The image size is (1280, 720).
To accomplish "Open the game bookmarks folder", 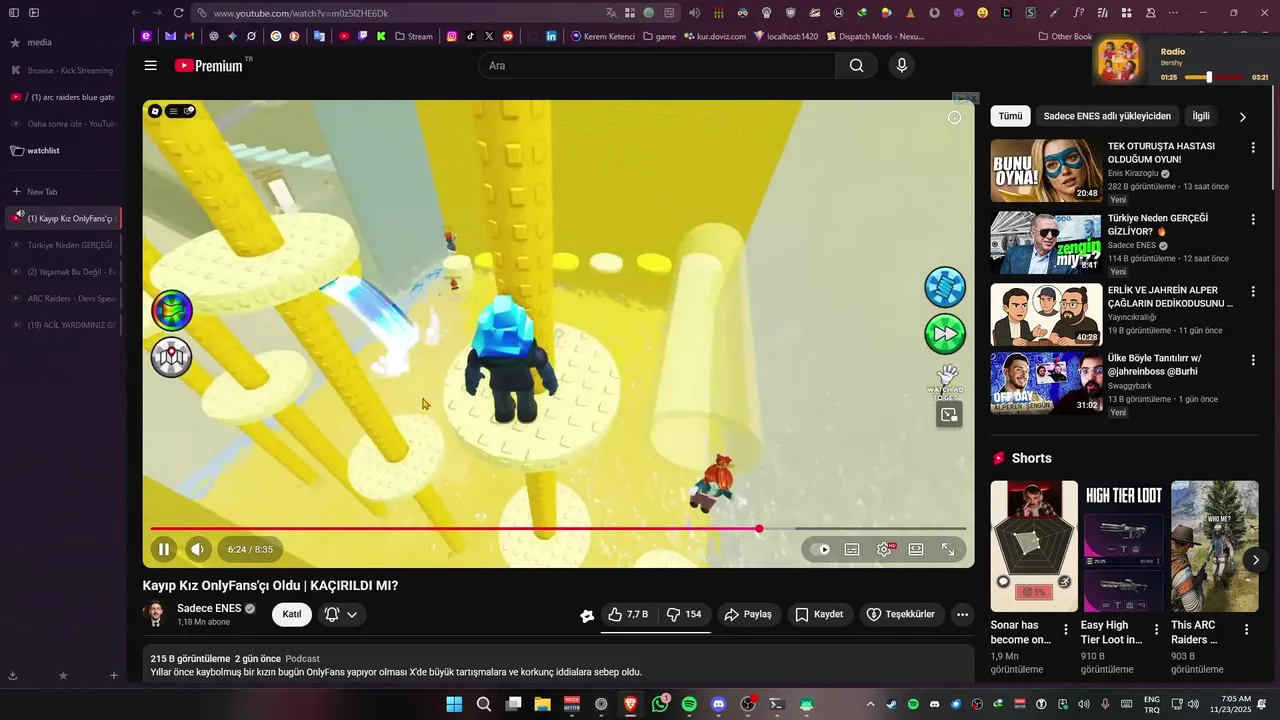I will pyautogui.click(x=658, y=36).
